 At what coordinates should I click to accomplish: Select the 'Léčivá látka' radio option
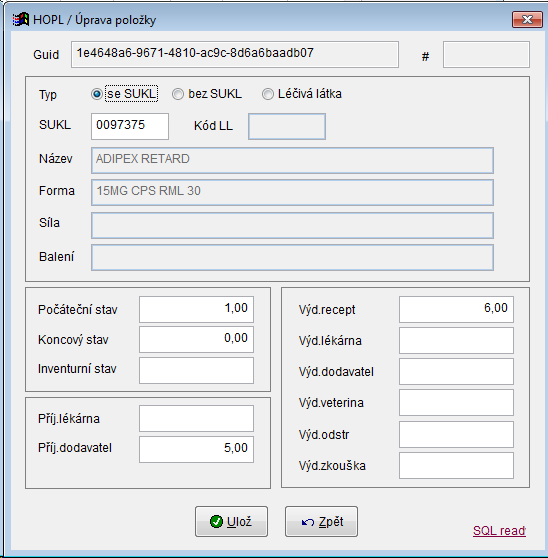coord(268,94)
